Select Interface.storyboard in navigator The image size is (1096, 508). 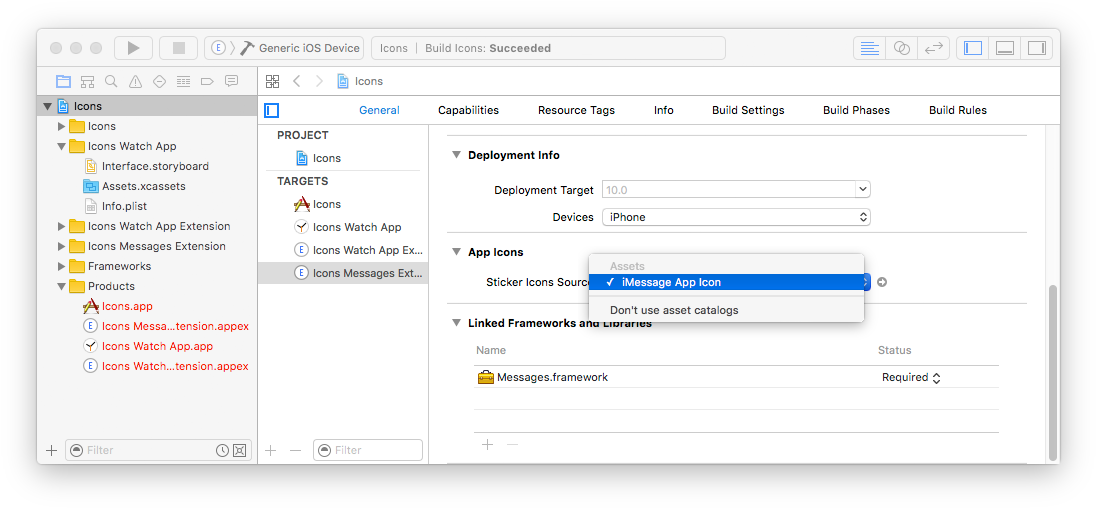tap(155, 166)
